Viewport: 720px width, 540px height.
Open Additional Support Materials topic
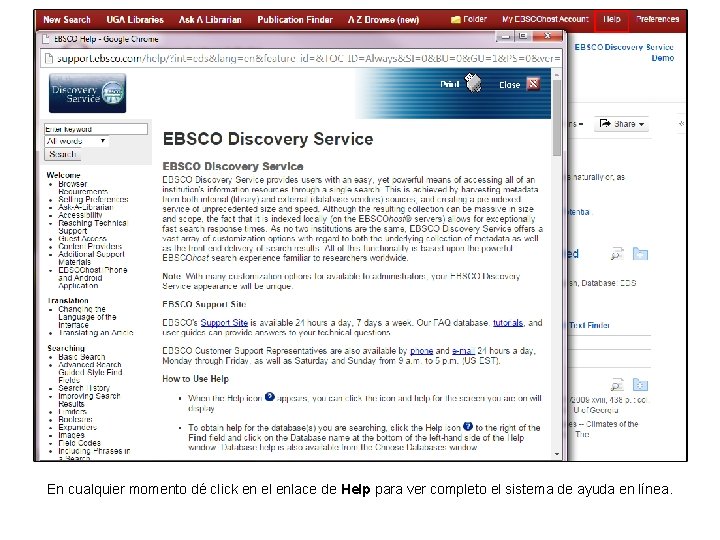(91, 258)
